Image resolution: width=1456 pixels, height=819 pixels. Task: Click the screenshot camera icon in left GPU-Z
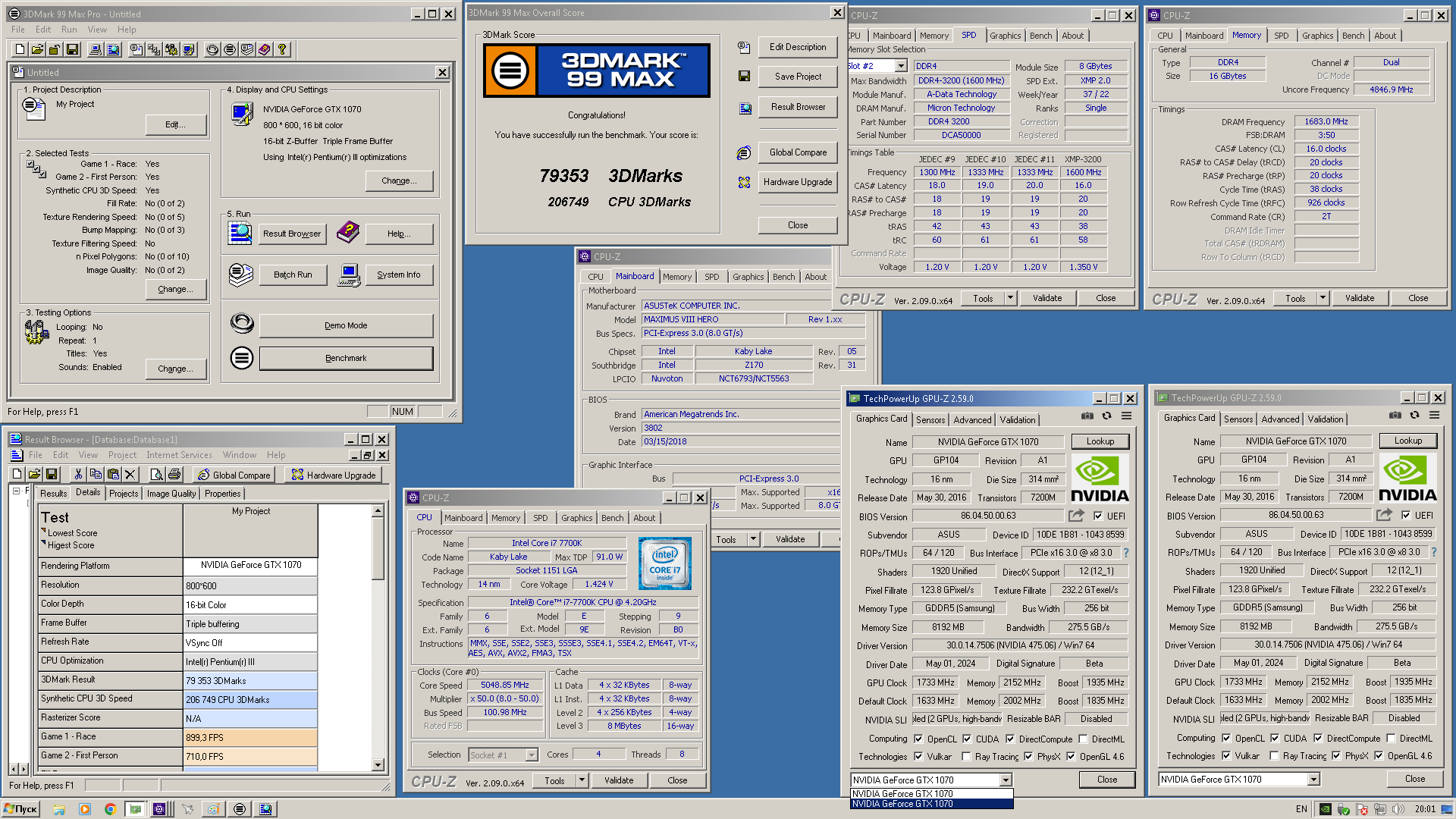pos(1087,416)
